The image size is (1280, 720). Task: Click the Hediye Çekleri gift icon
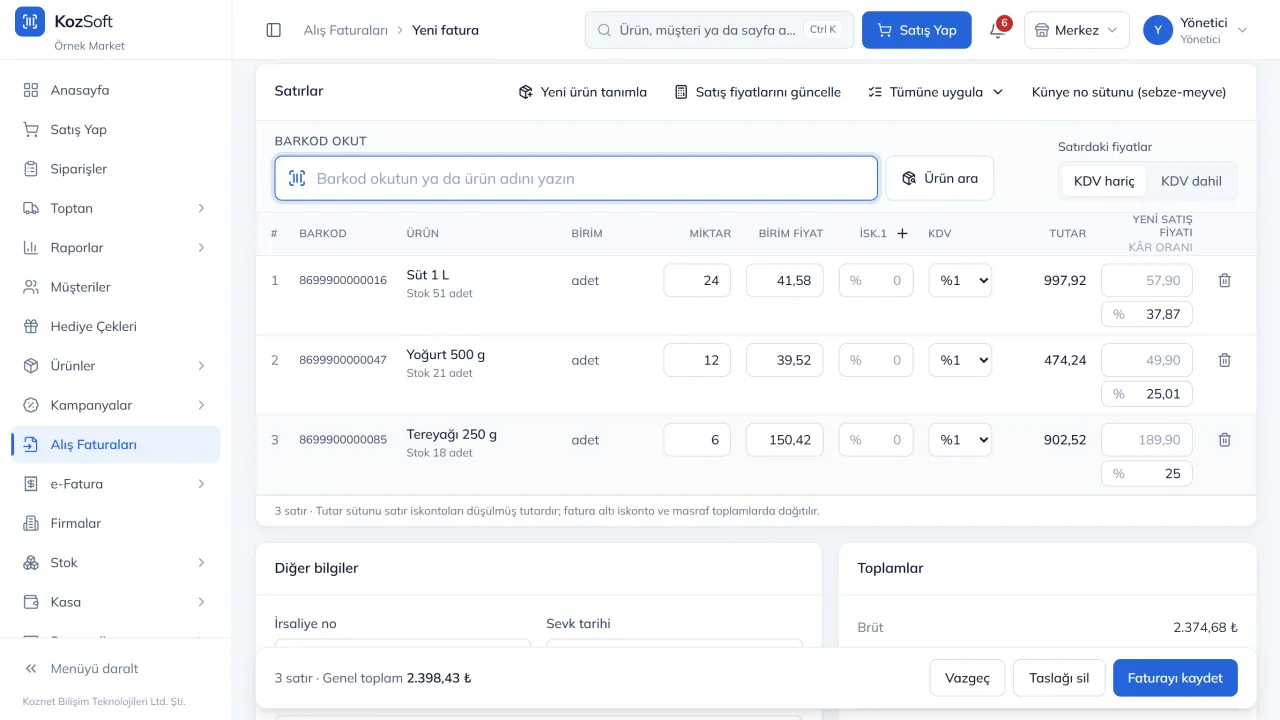(31, 326)
